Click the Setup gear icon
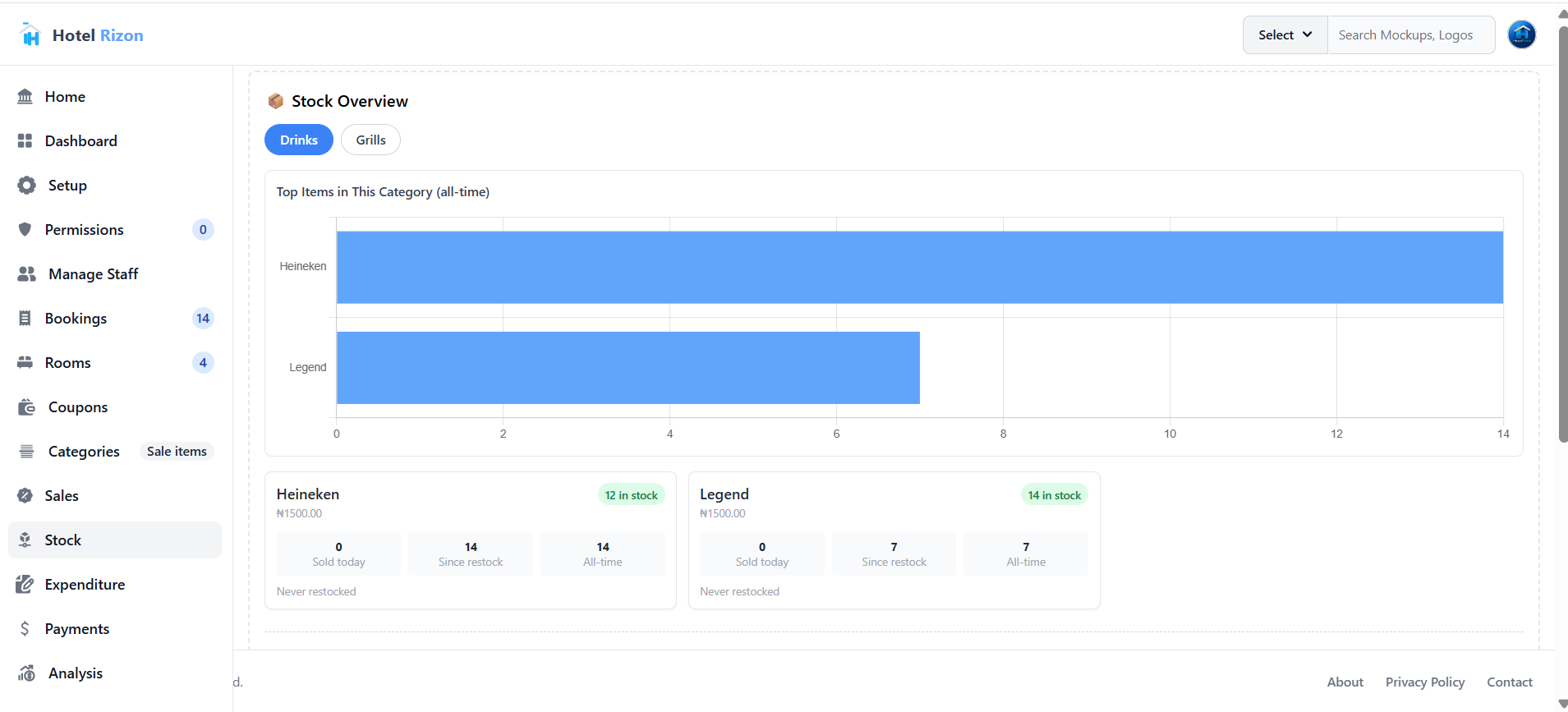Viewport: 1568px width, 712px height. (x=27, y=186)
